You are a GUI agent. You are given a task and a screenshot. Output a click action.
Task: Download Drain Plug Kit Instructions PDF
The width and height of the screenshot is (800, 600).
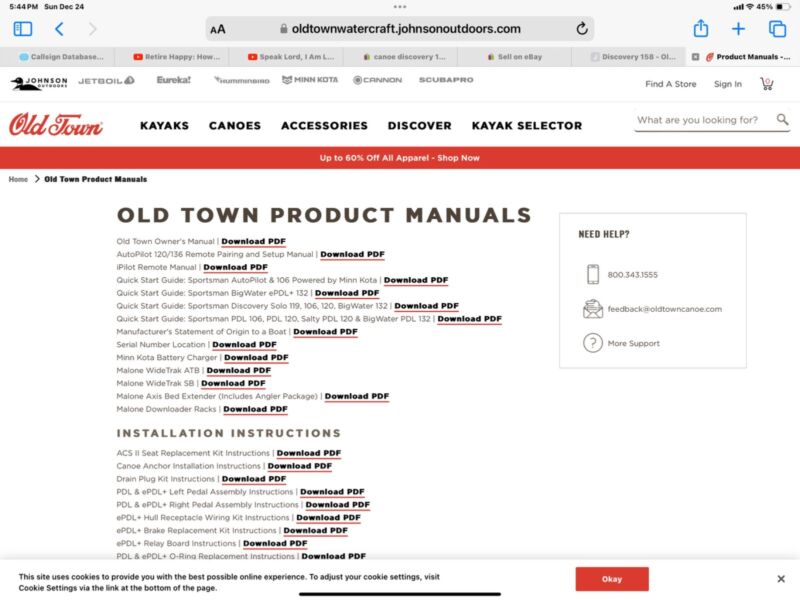coord(254,479)
